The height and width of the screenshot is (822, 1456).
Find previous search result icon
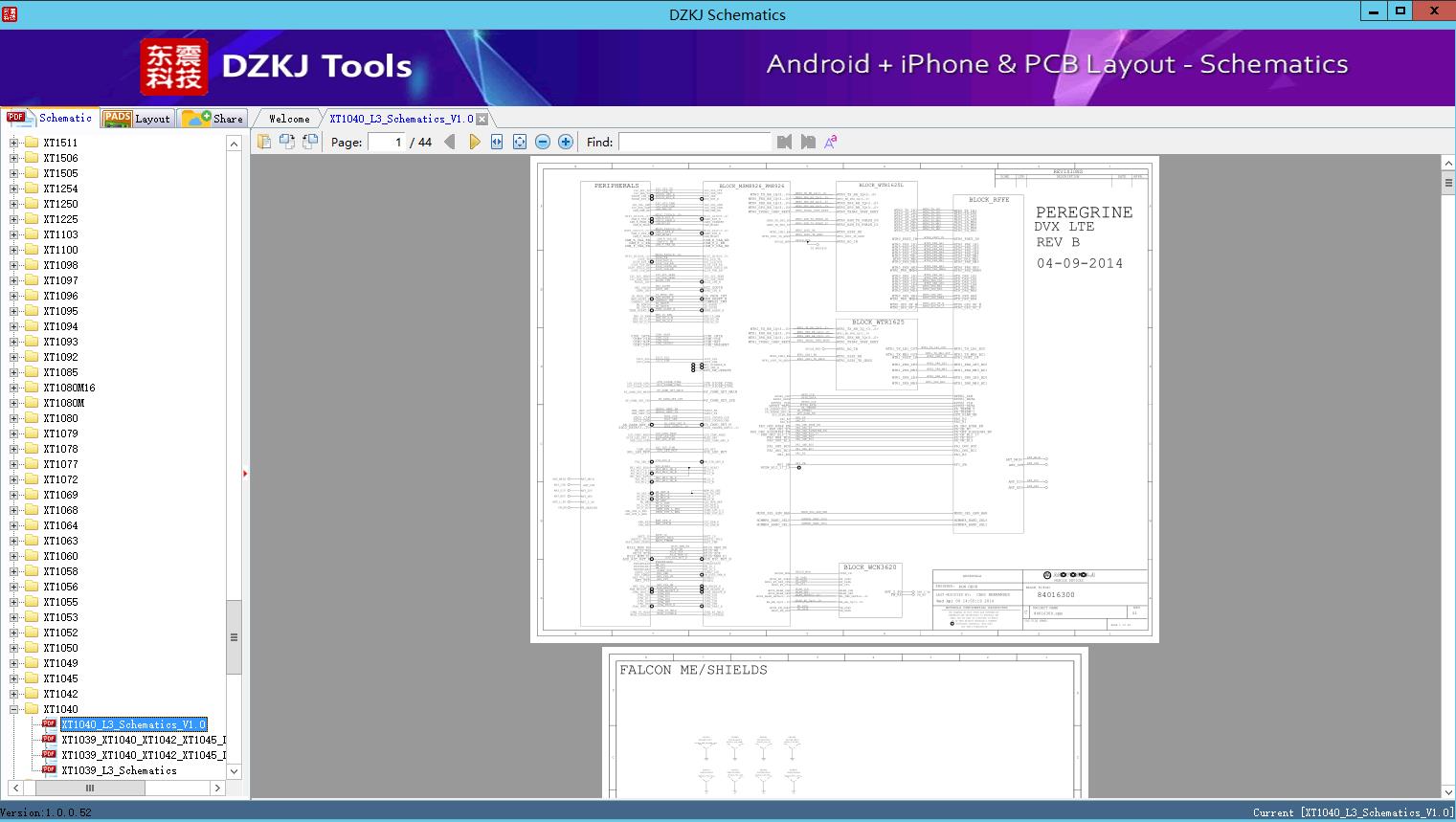[784, 142]
